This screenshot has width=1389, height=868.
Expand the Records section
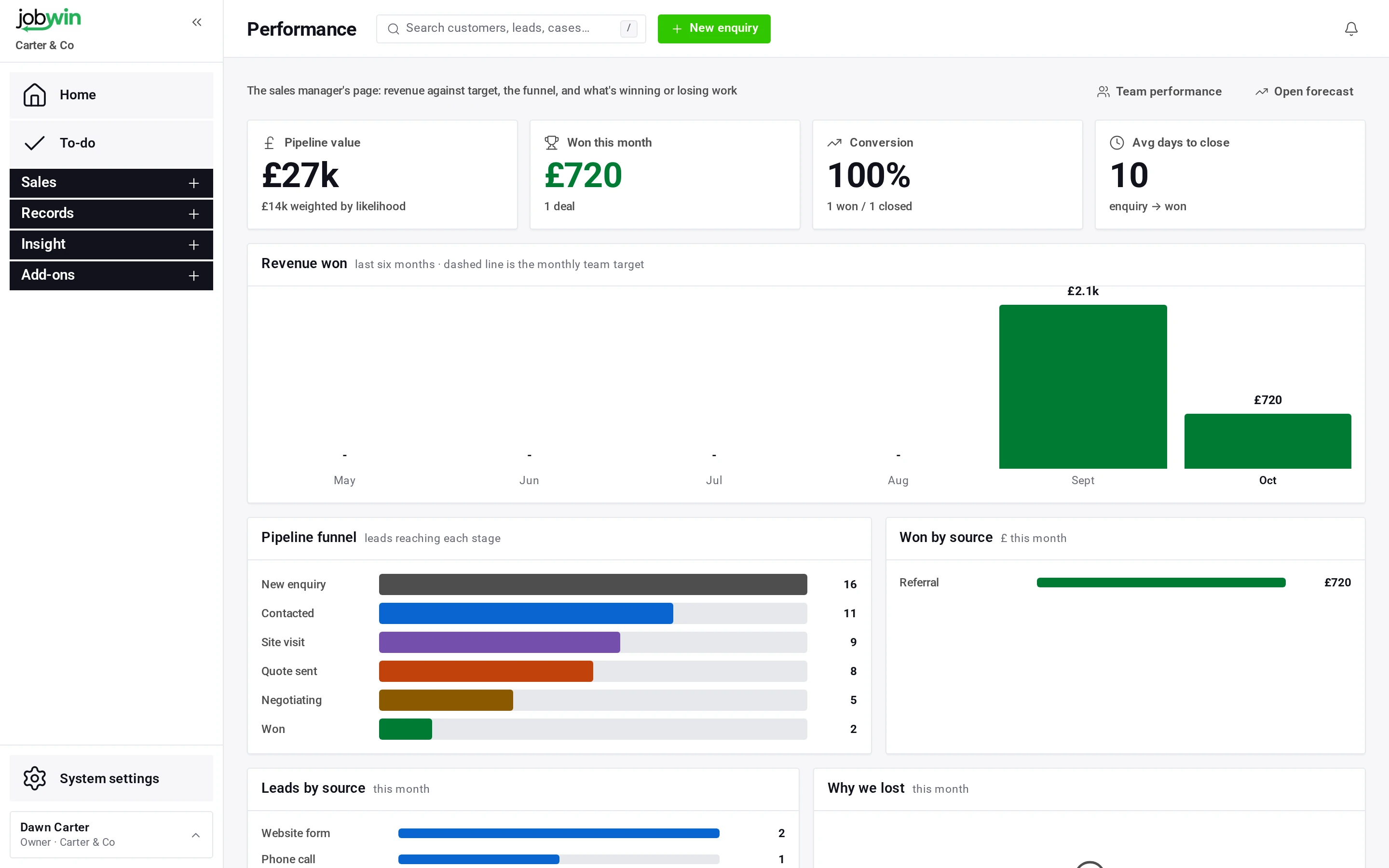point(111,214)
